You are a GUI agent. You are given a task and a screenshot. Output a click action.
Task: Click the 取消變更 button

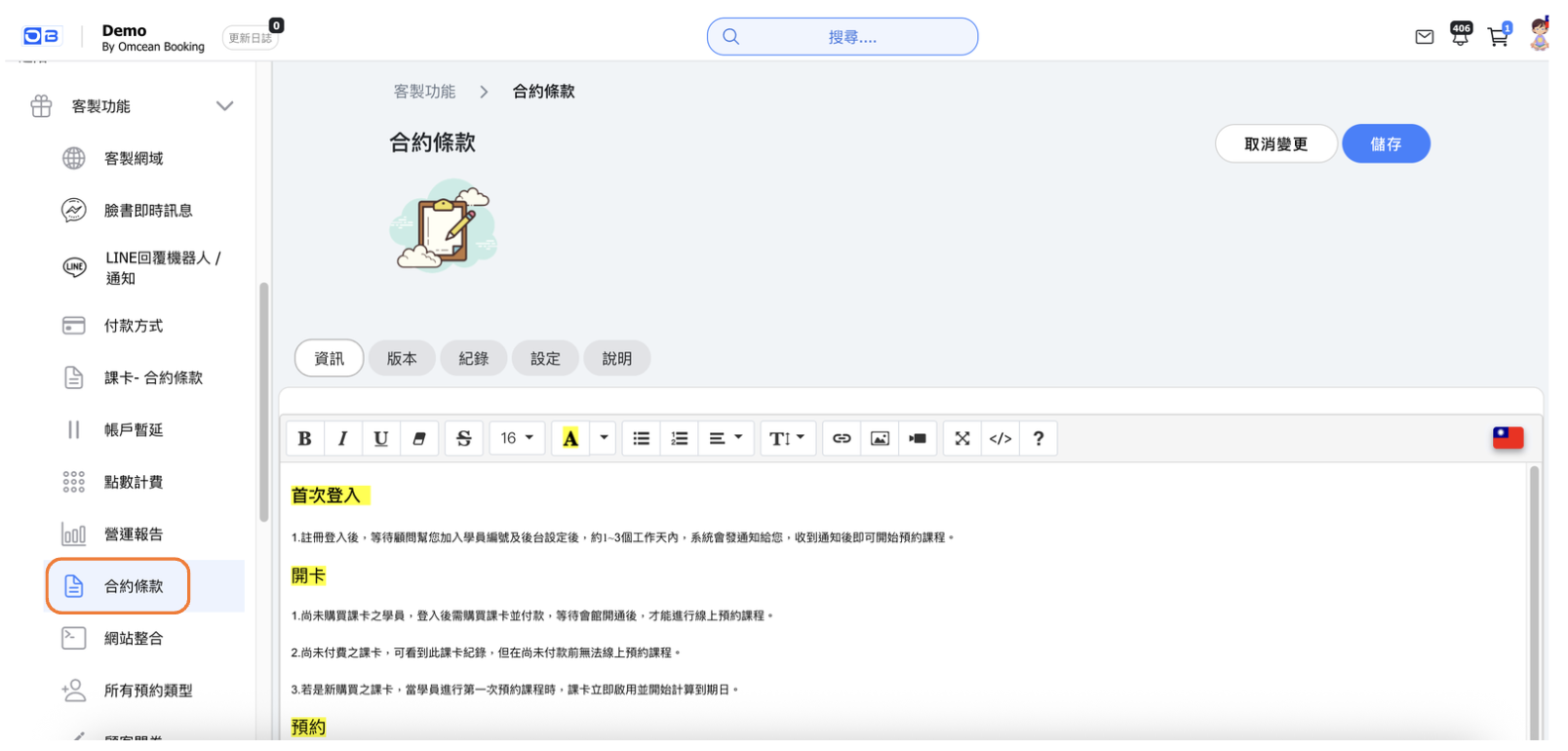click(1275, 144)
